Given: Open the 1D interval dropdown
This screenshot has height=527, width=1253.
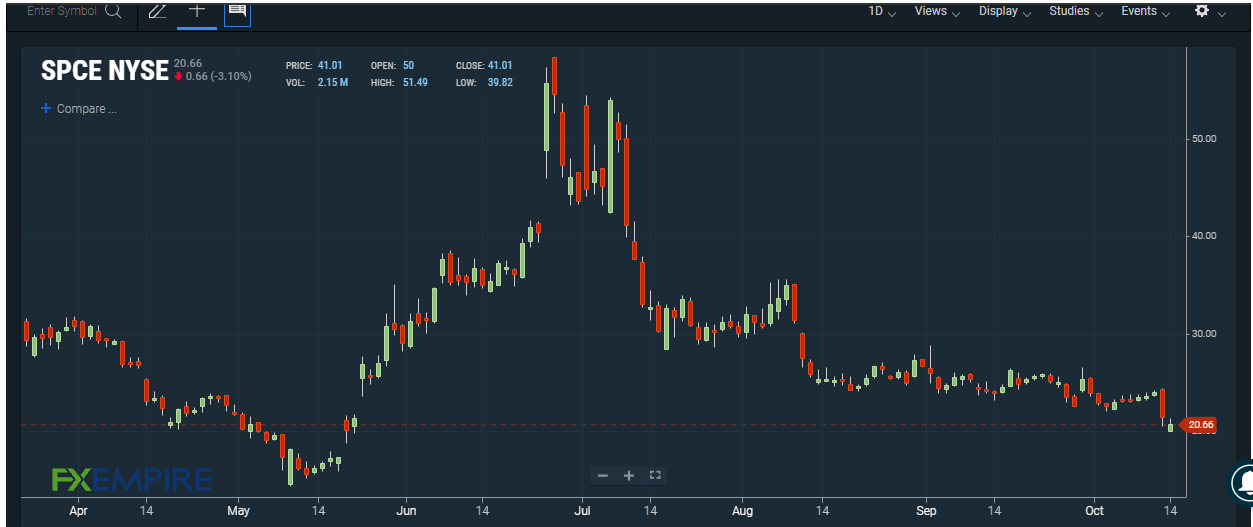Looking at the screenshot, I should (x=882, y=11).
